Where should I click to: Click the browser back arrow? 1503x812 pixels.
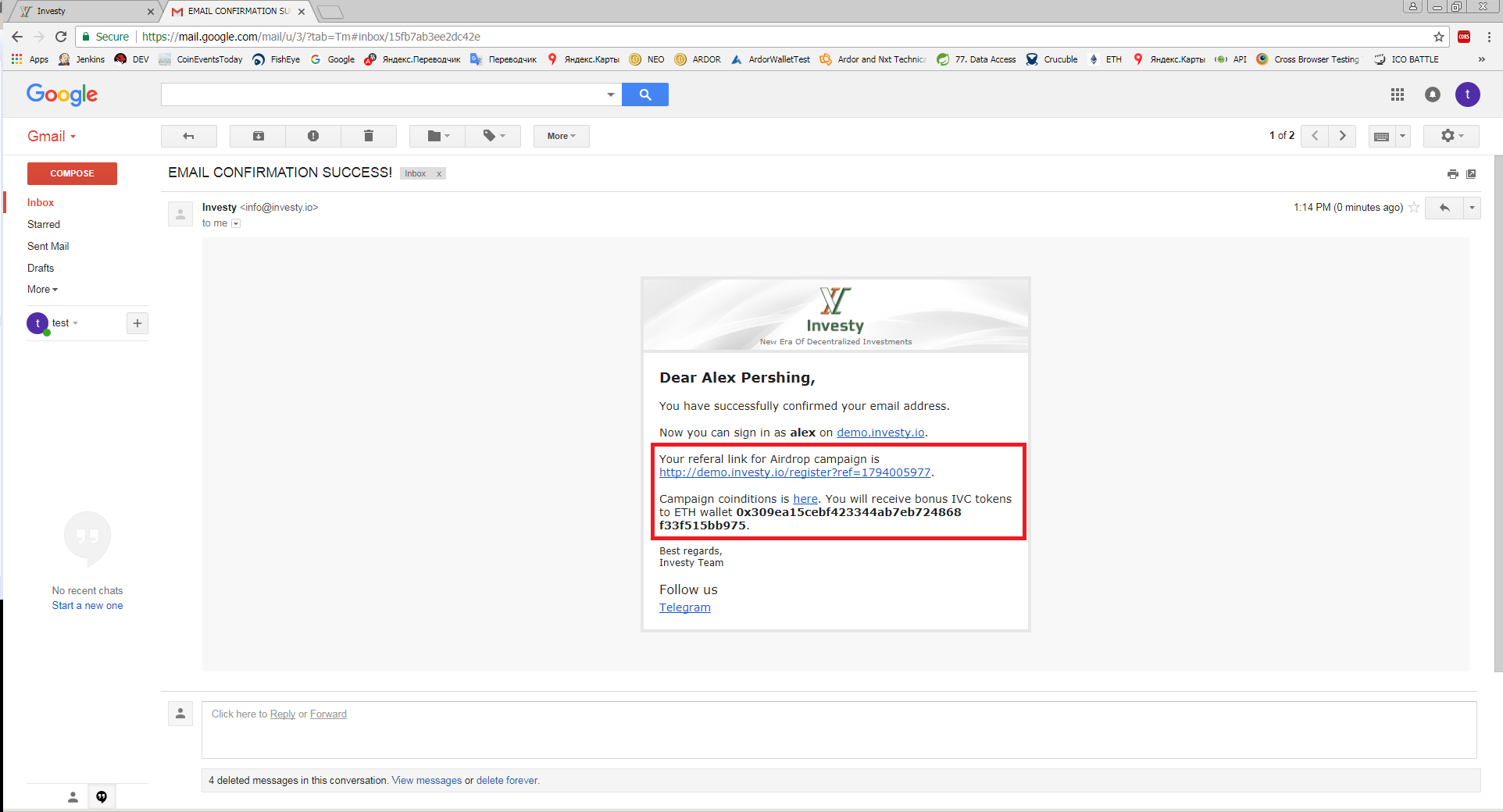point(17,37)
